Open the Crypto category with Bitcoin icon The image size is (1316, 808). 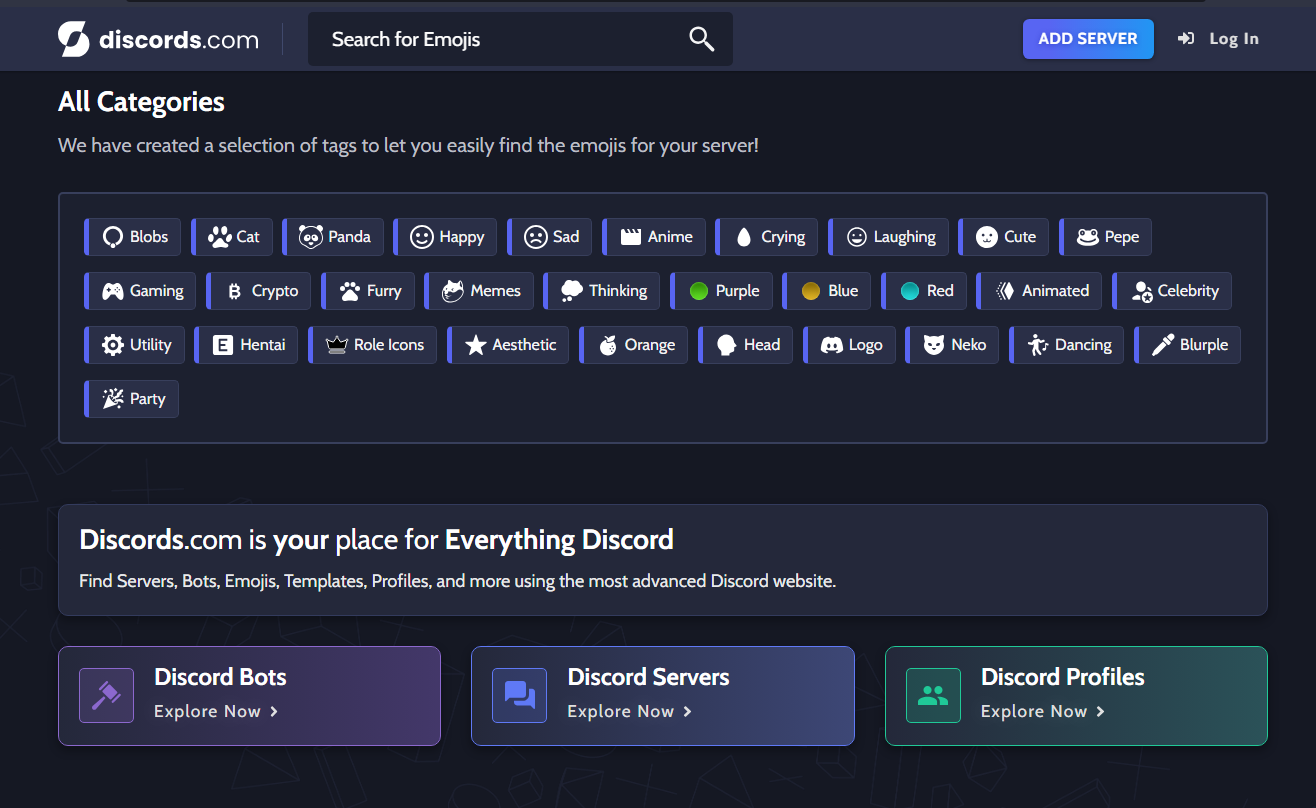pyautogui.click(x=258, y=291)
